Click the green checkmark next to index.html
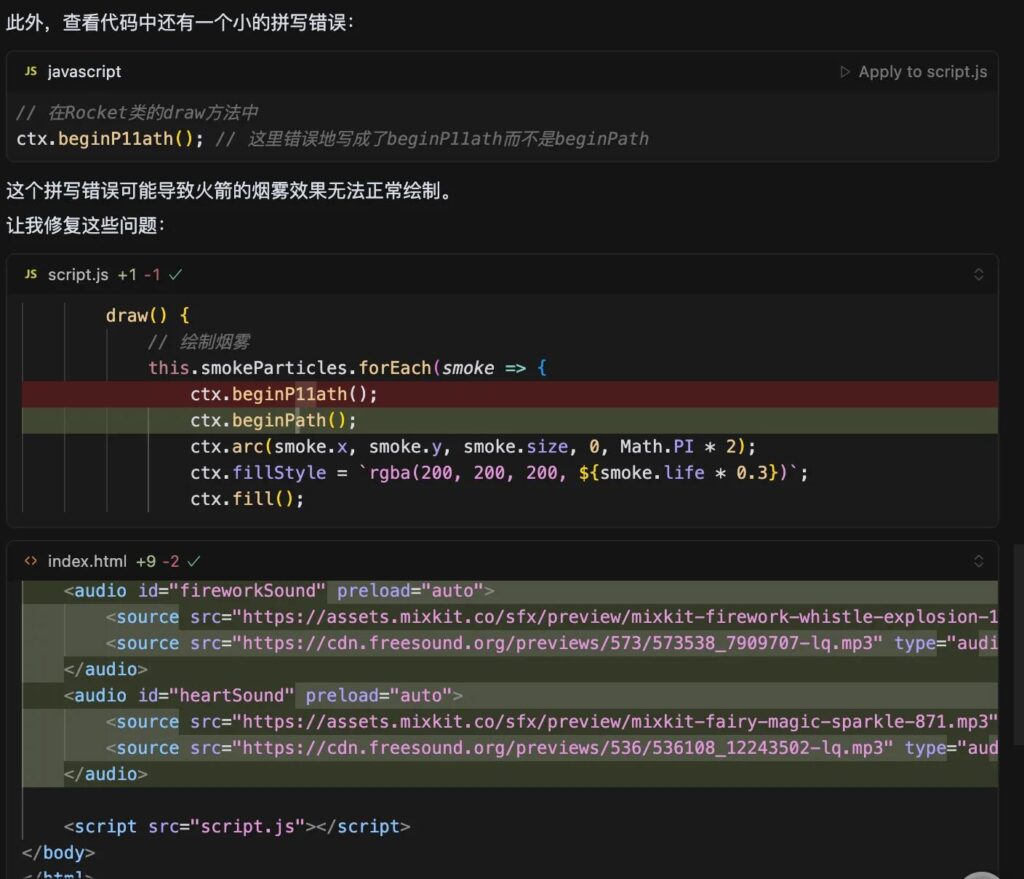 [x=194, y=561]
